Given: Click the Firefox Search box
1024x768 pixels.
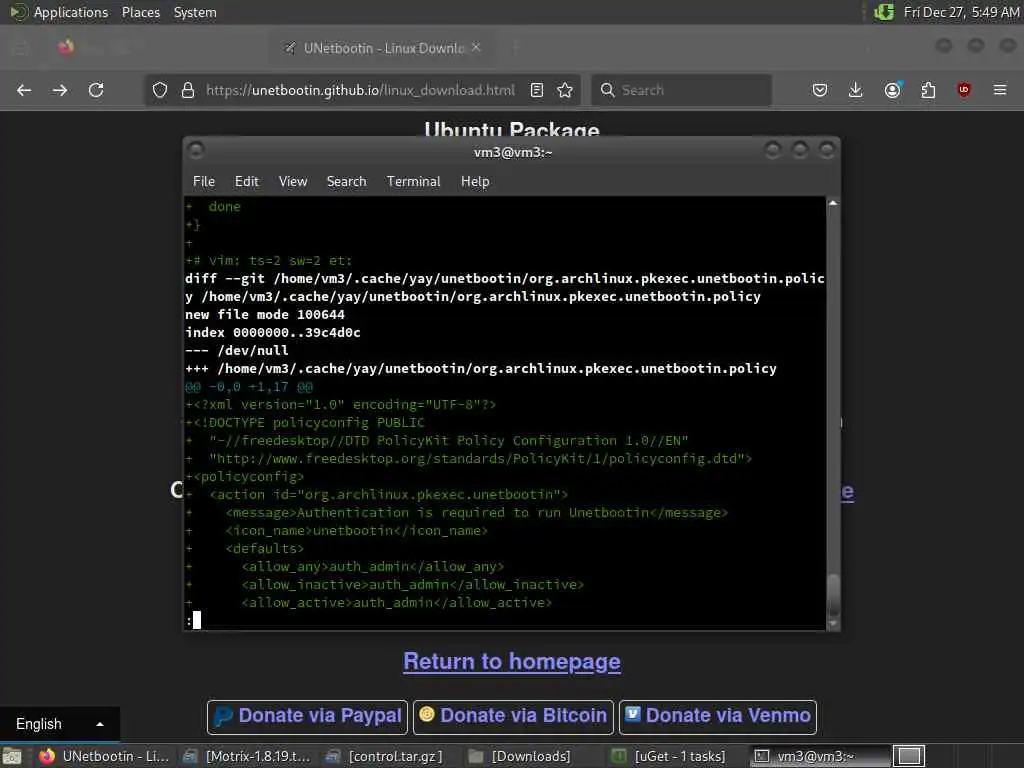Looking at the screenshot, I should (x=681, y=90).
